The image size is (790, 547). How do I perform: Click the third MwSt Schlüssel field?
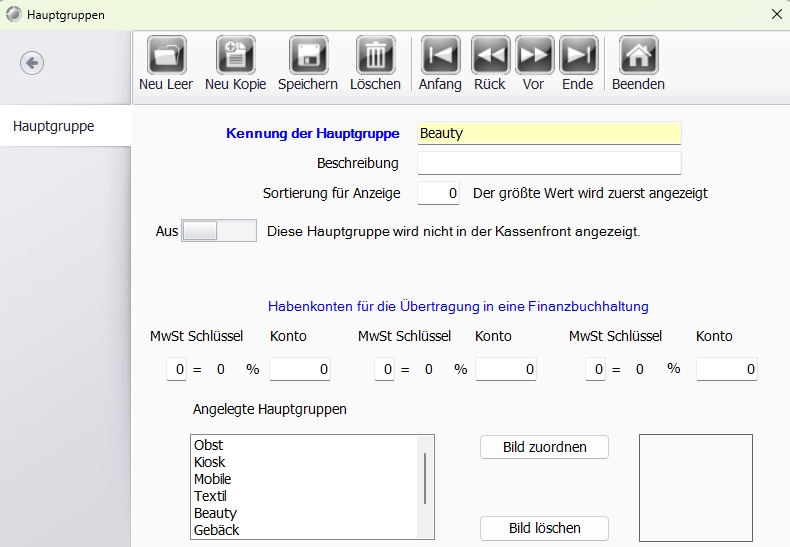pos(596,369)
